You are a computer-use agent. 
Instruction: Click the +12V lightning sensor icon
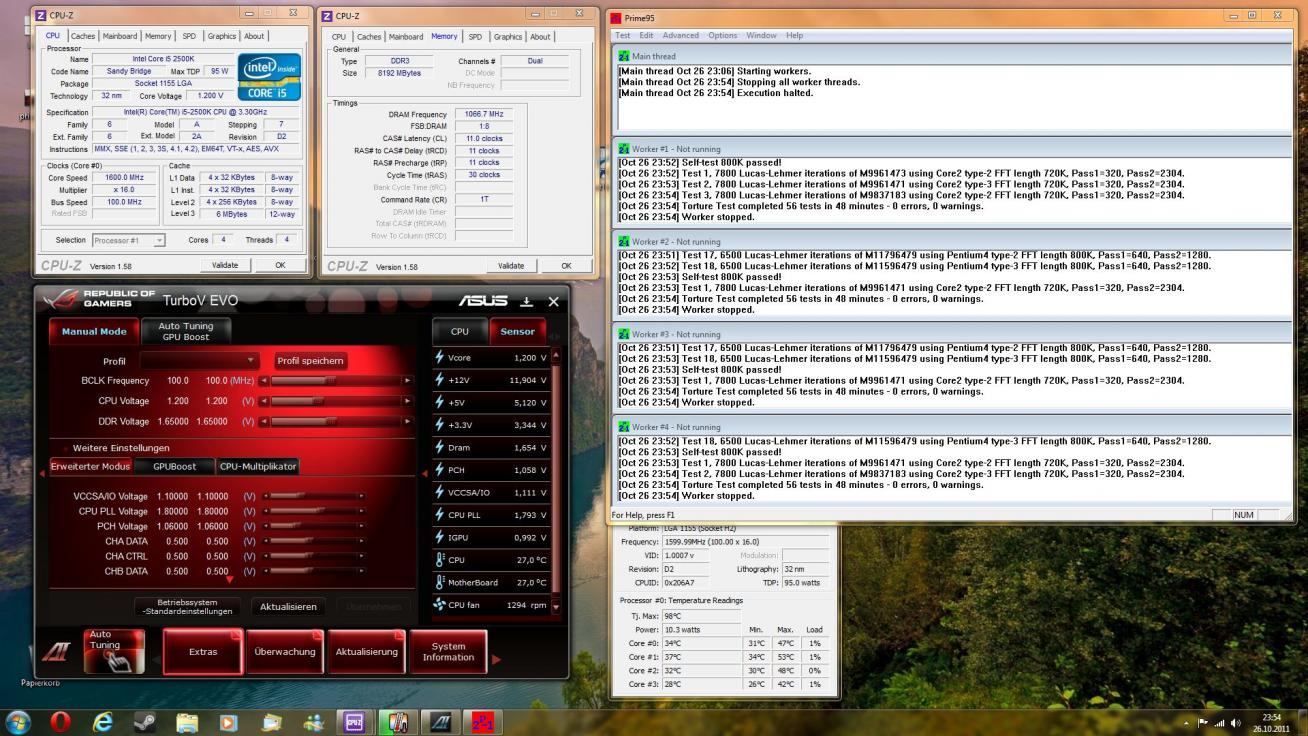(439, 380)
